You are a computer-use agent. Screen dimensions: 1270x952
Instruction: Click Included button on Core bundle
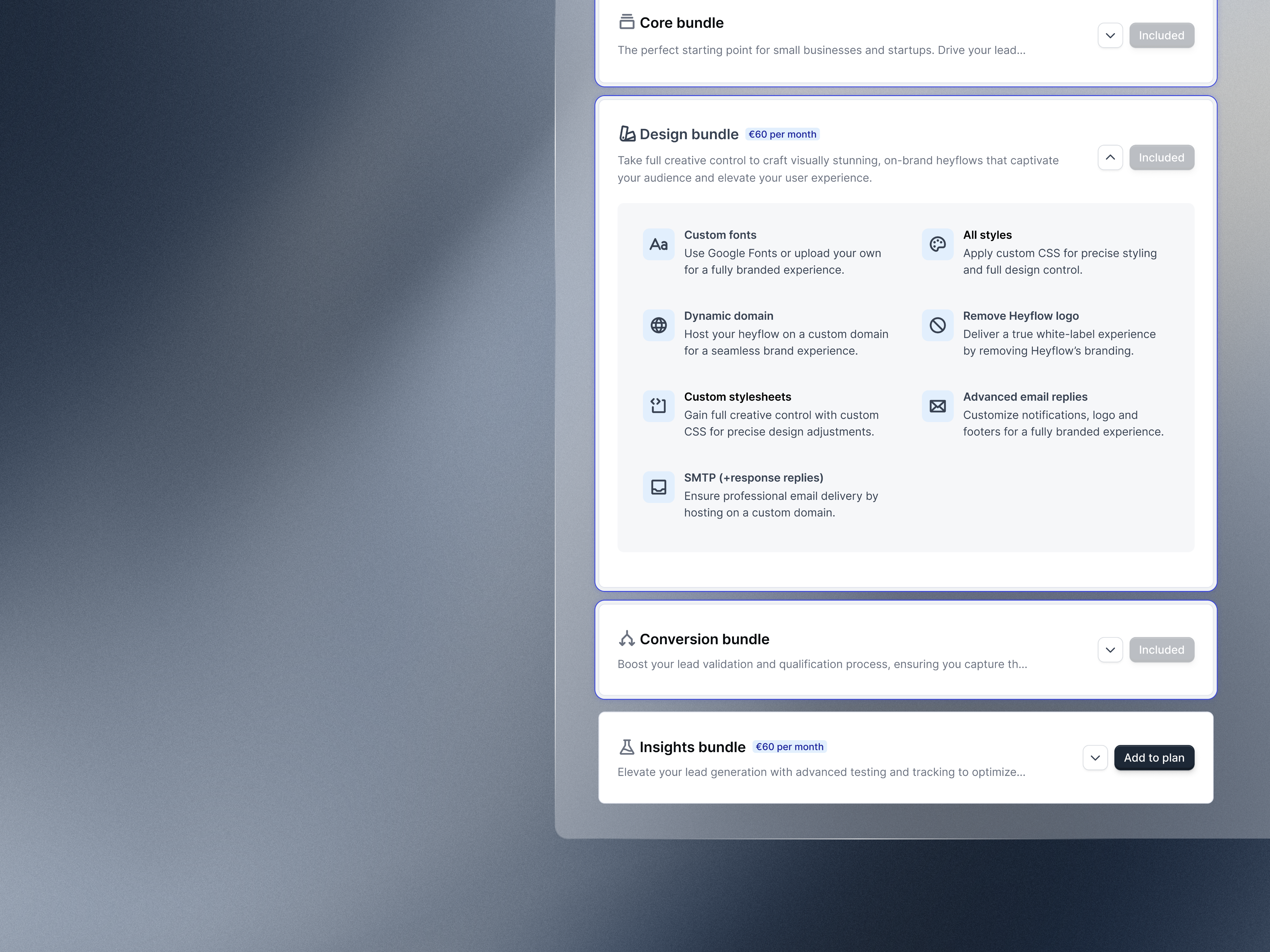pyautogui.click(x=1161, y=36)
